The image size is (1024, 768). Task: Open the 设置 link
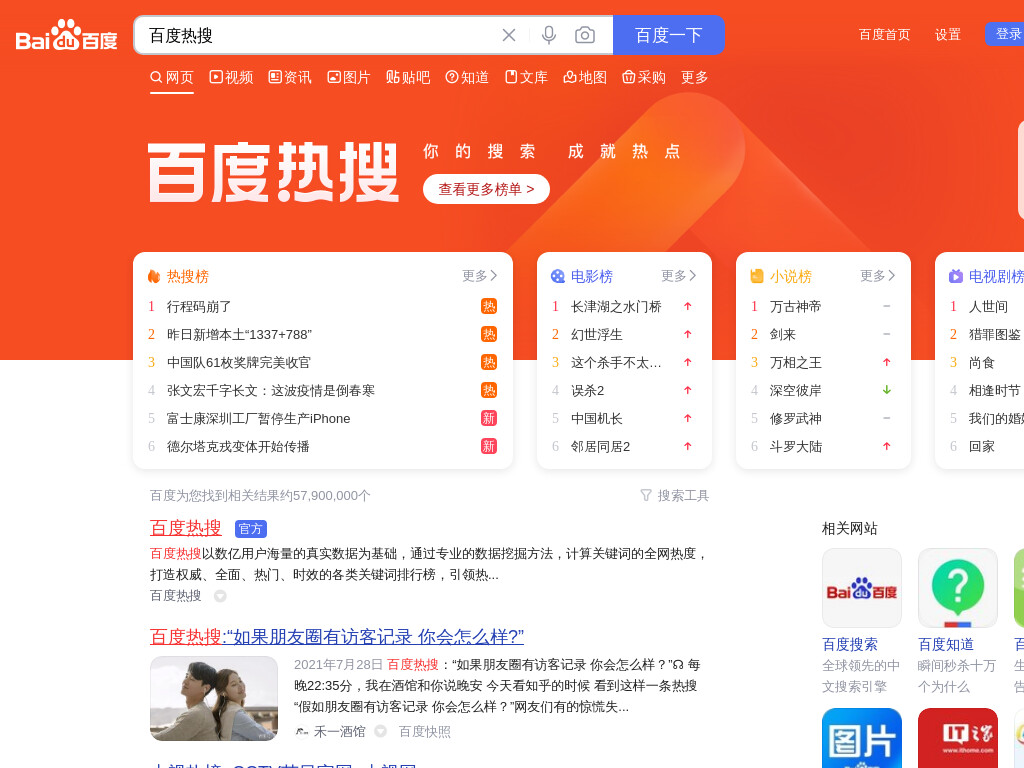[948, 35]
